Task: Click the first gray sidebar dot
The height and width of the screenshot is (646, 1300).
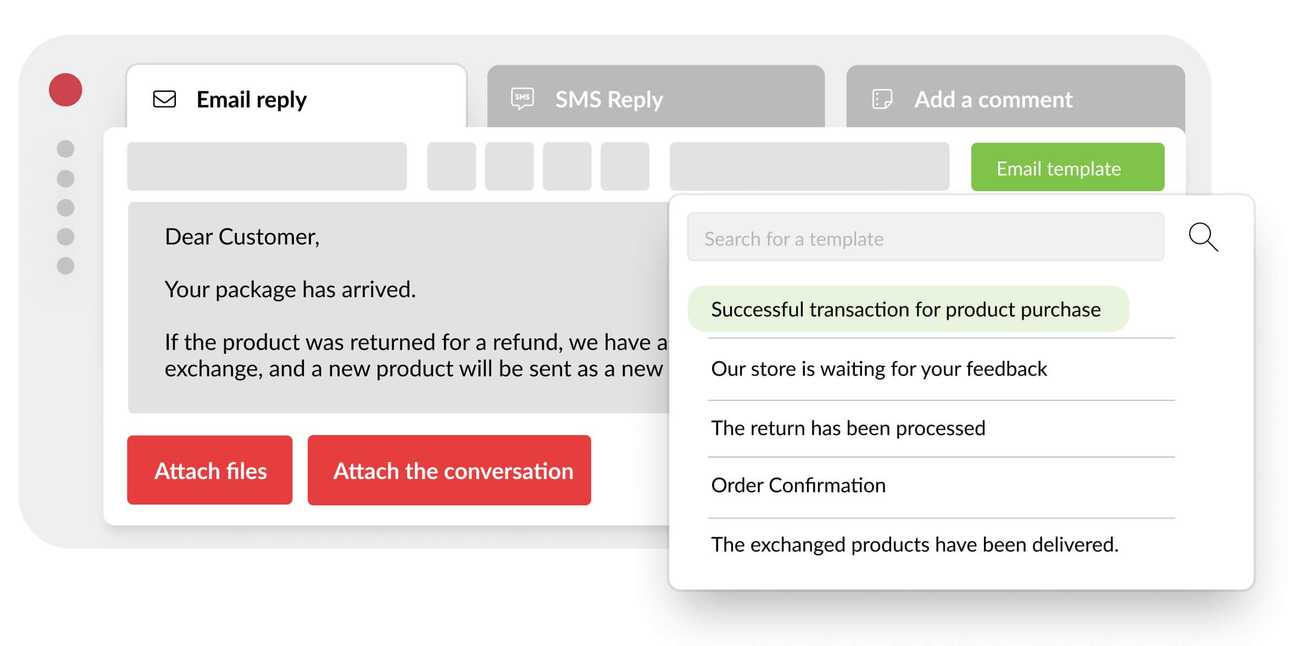Action: [x=66, y=149]
